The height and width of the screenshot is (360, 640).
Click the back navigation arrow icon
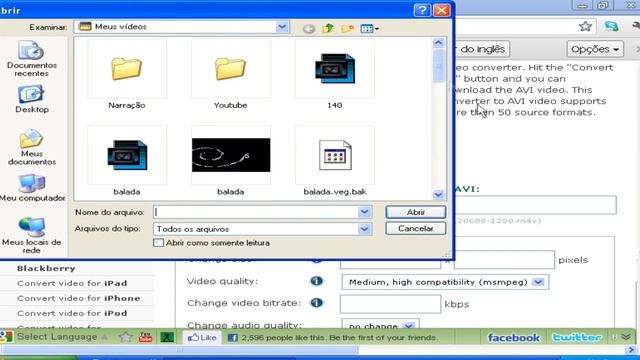coord(309,29)
